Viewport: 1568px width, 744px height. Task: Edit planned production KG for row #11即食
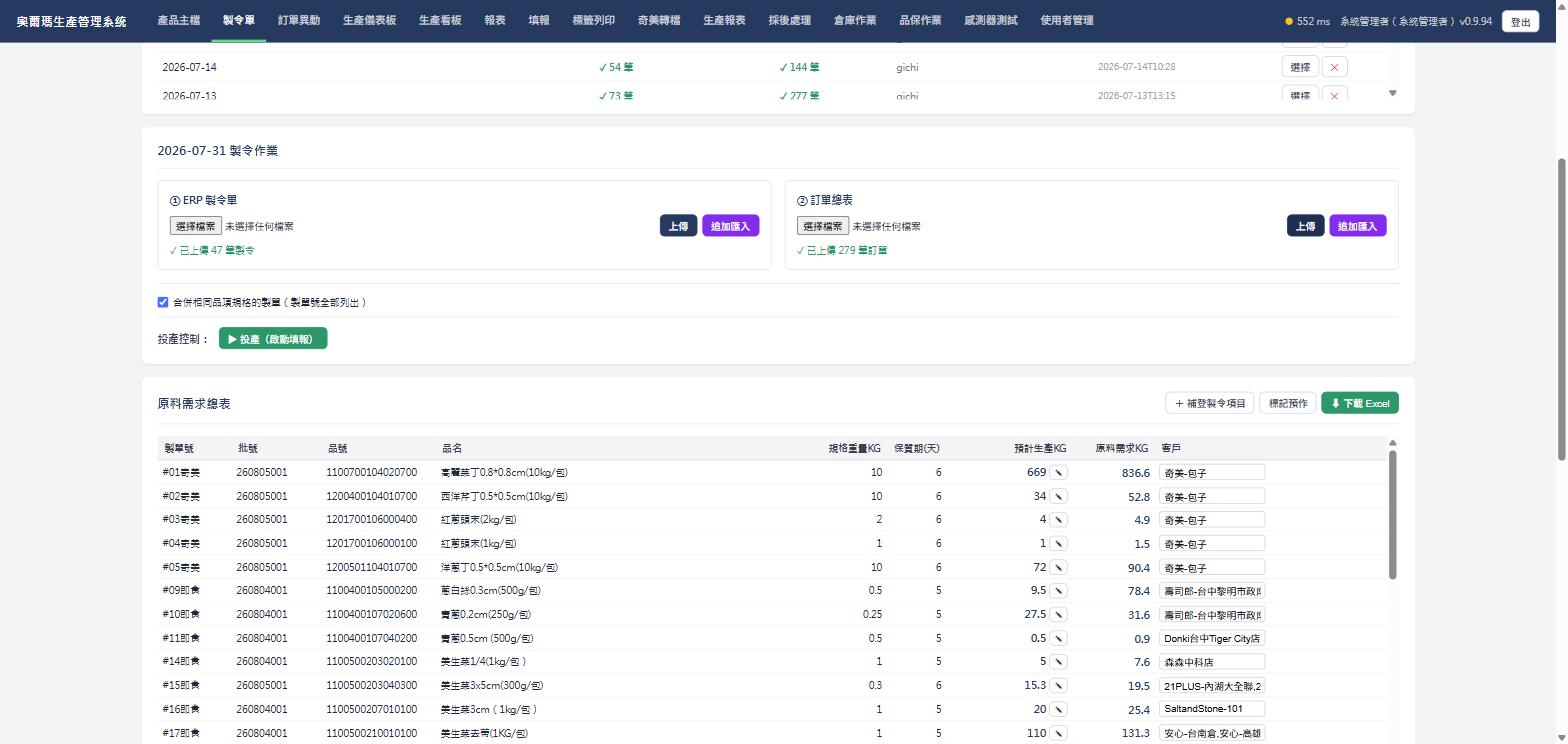click(1058, 638)
